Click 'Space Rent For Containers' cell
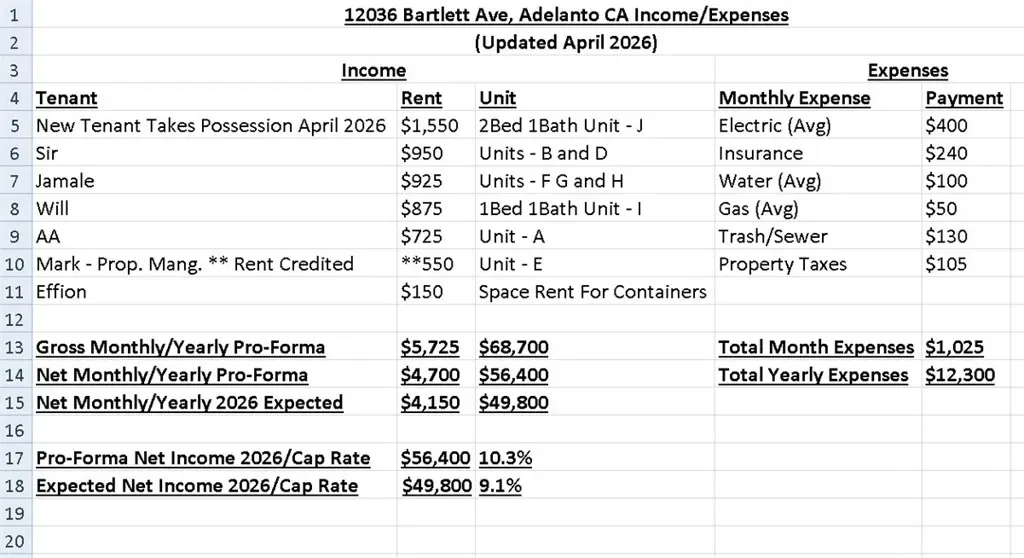This screenshot has width=1024, height=558. pyautogui.click(x=593, y=292)
